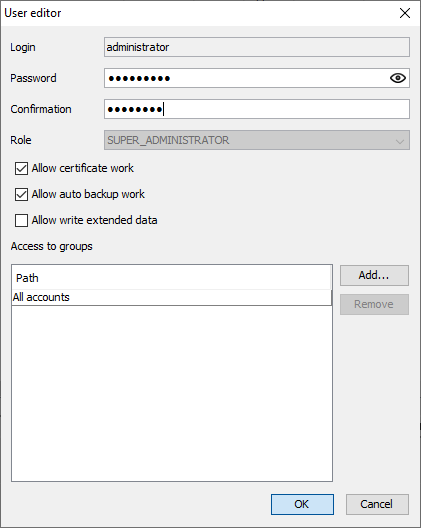Enable Allow write extended data checkbox
The width and height of the screenshot is (421, 528).
coord(21,221)
